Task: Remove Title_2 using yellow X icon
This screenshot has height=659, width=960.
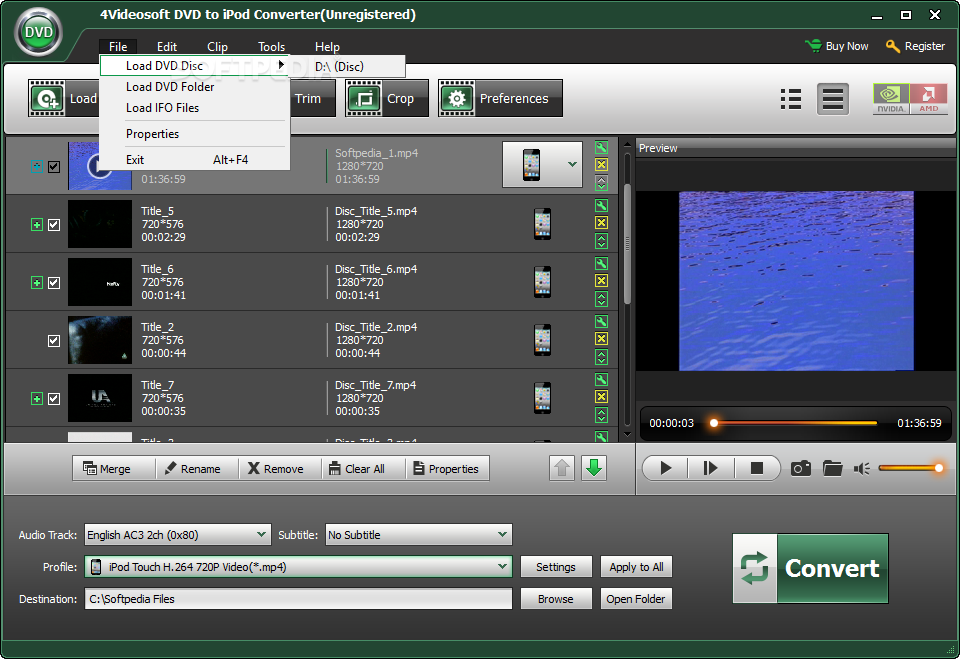Action: pyautogui.click(x=601, y=339)
